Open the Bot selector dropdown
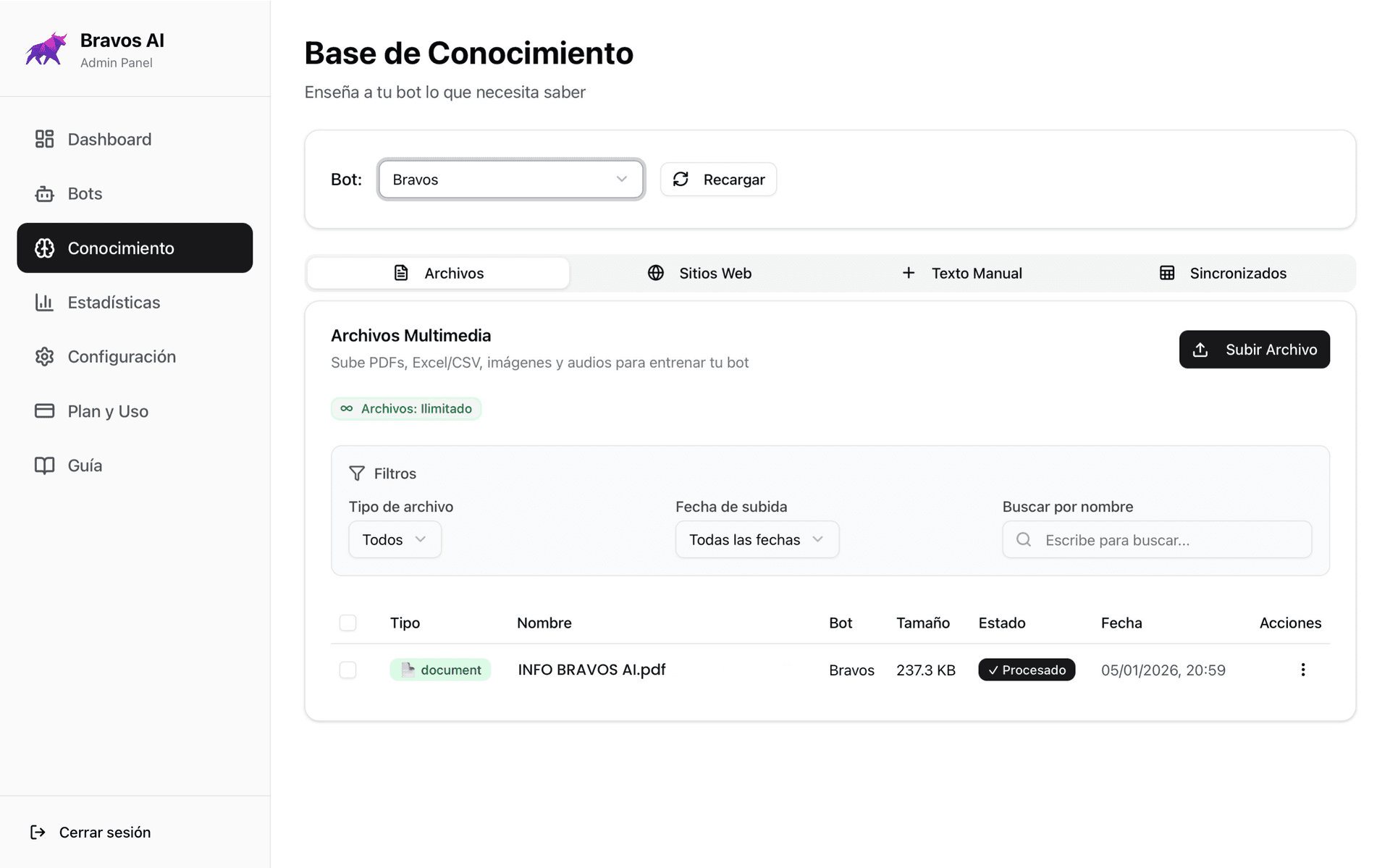1390x868 pixels. point(510,179)
